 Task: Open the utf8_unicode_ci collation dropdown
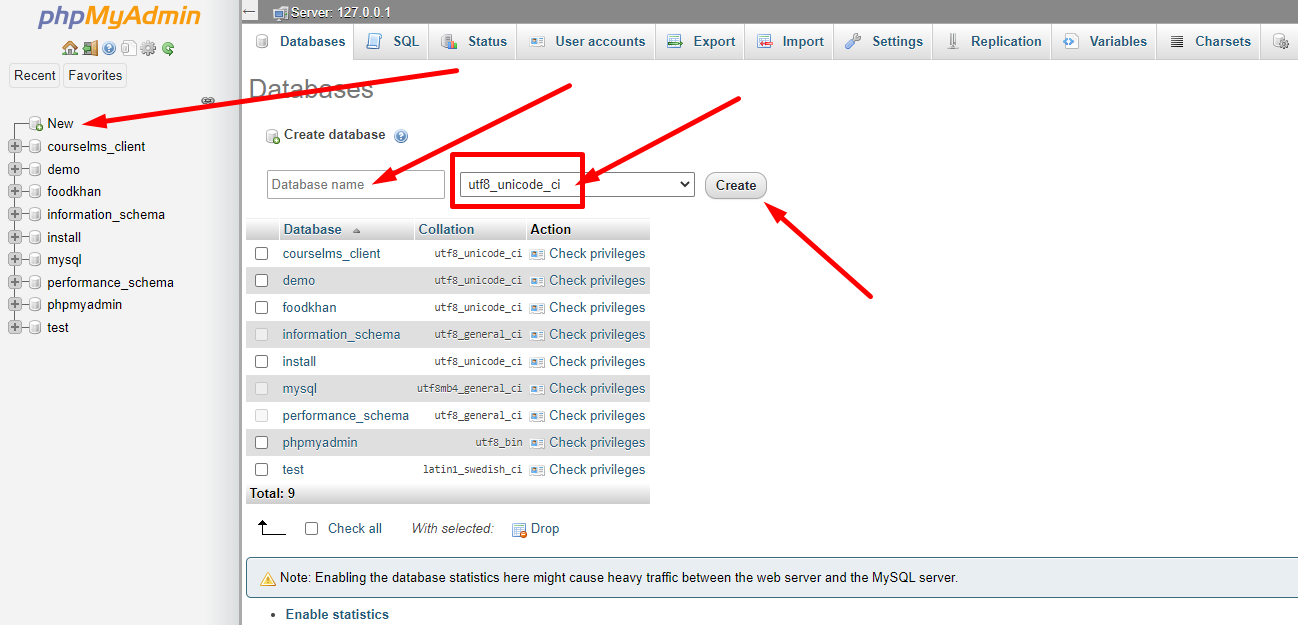tap(576, 184)
